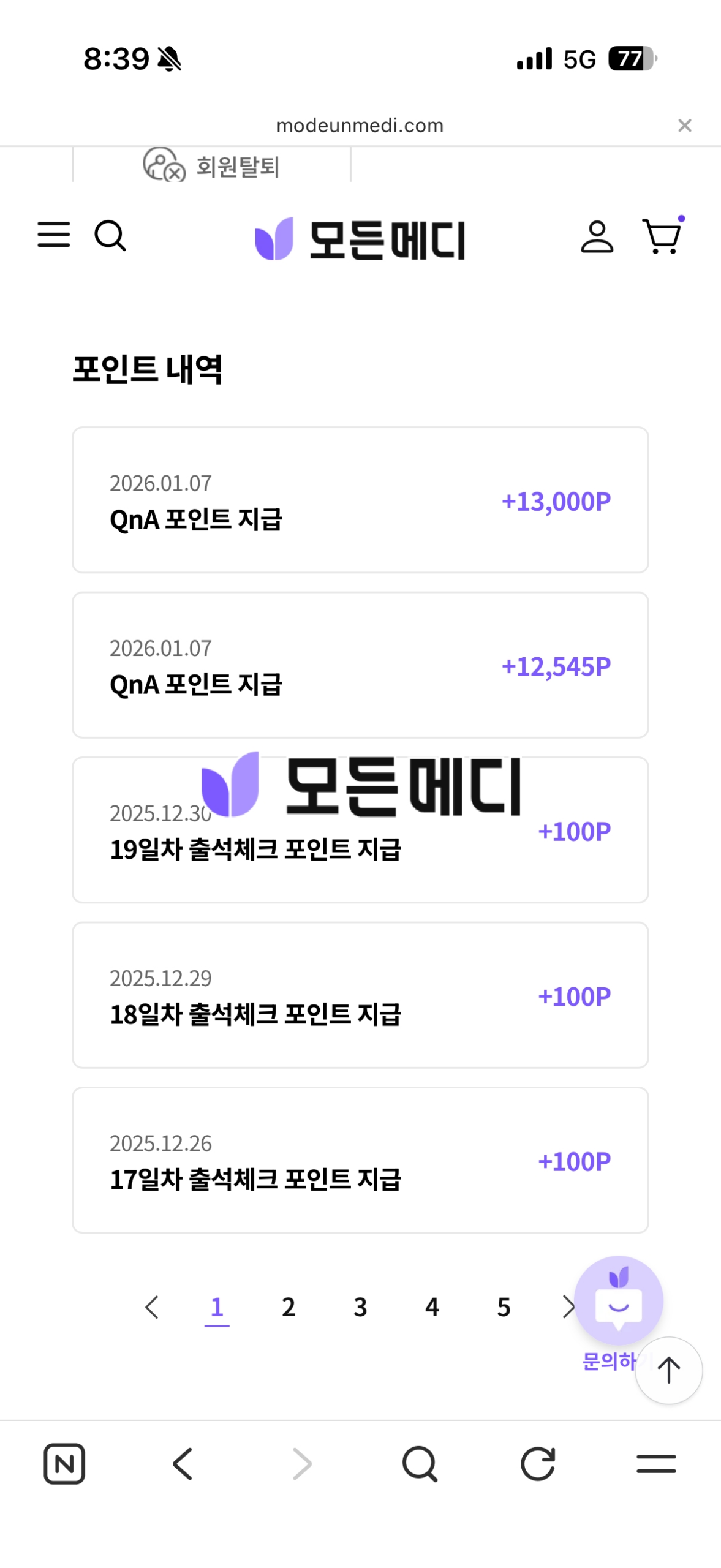Open browser menu with two lines
Viewport: 721px width, 1568px height.
click(656, 1464)
